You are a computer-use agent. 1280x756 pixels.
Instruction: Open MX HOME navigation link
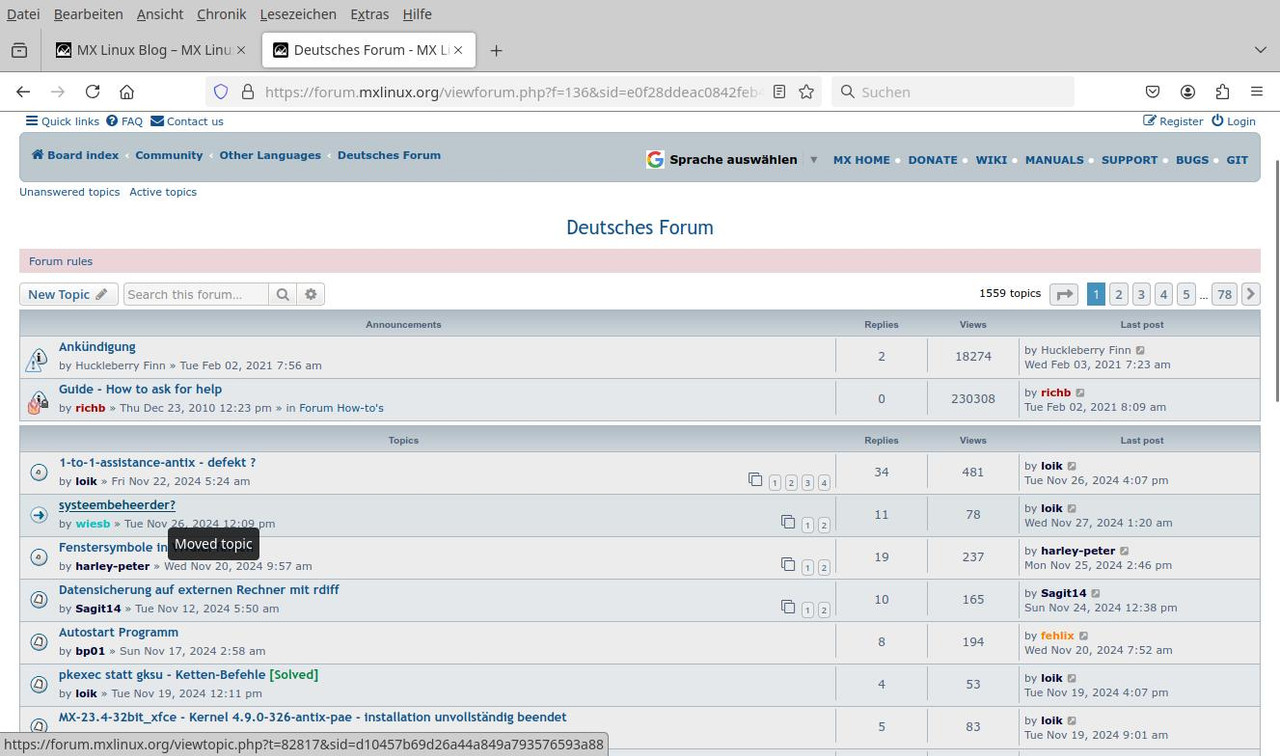pos(861,160)
